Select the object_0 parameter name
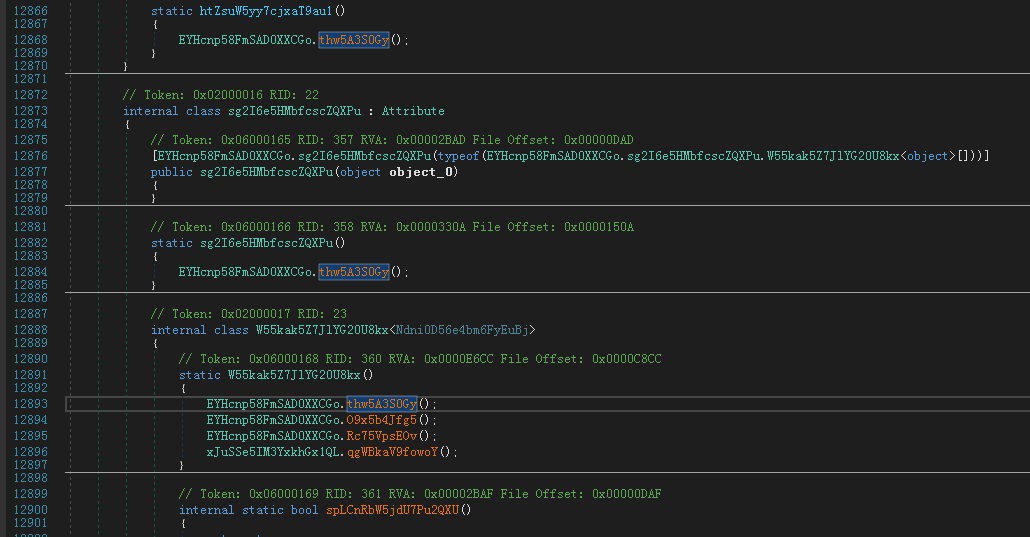 click(420, 172)
